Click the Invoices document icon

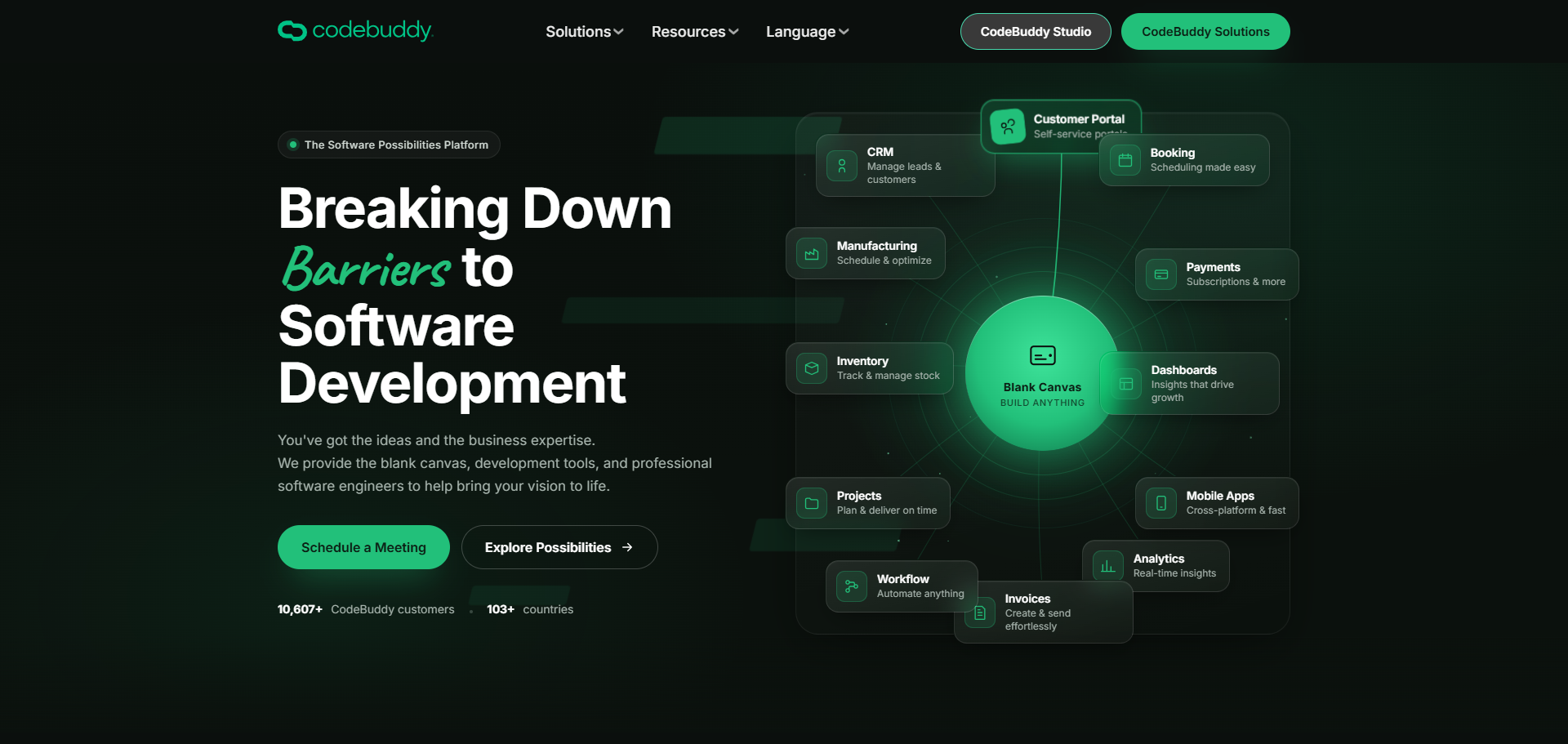coord(980,613)
